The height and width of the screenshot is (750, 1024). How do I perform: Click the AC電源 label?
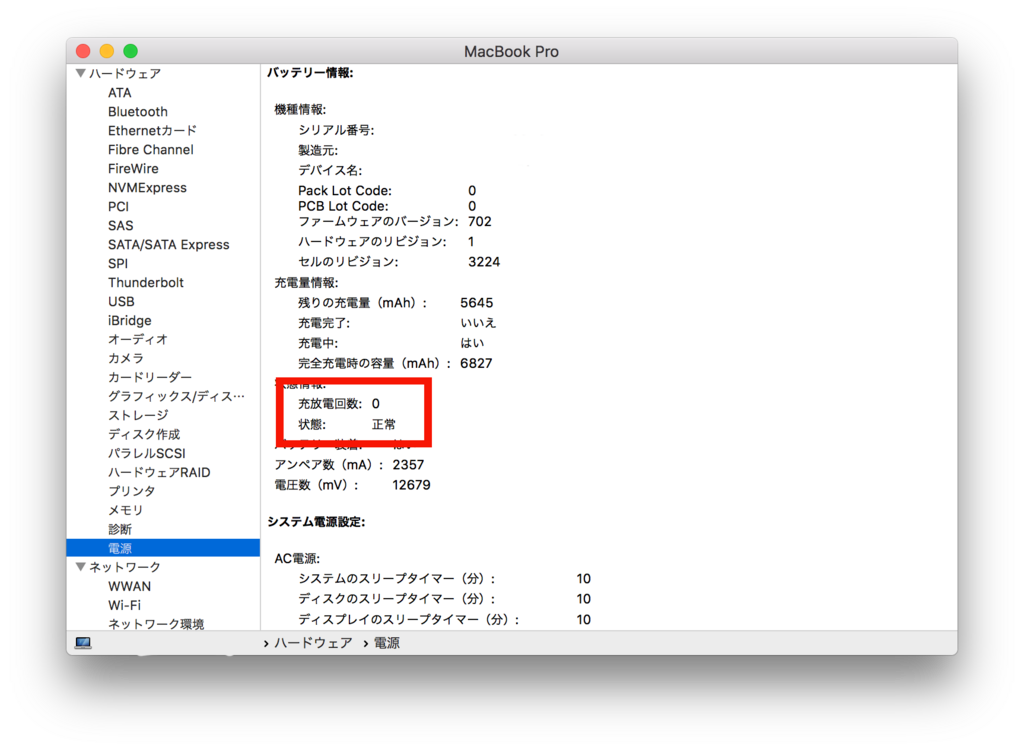click(297, 559)
